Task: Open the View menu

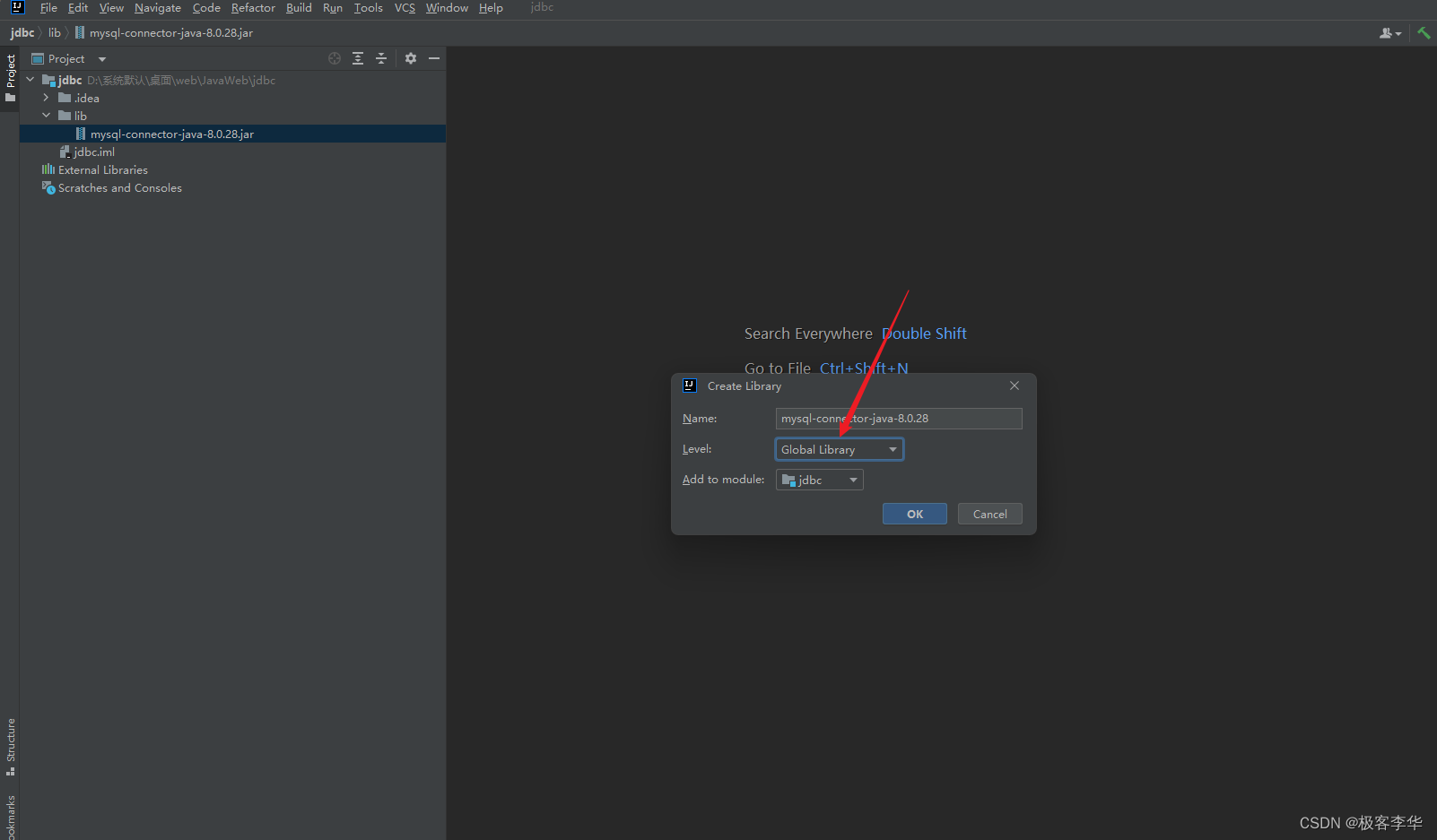Action: (111, 8)
